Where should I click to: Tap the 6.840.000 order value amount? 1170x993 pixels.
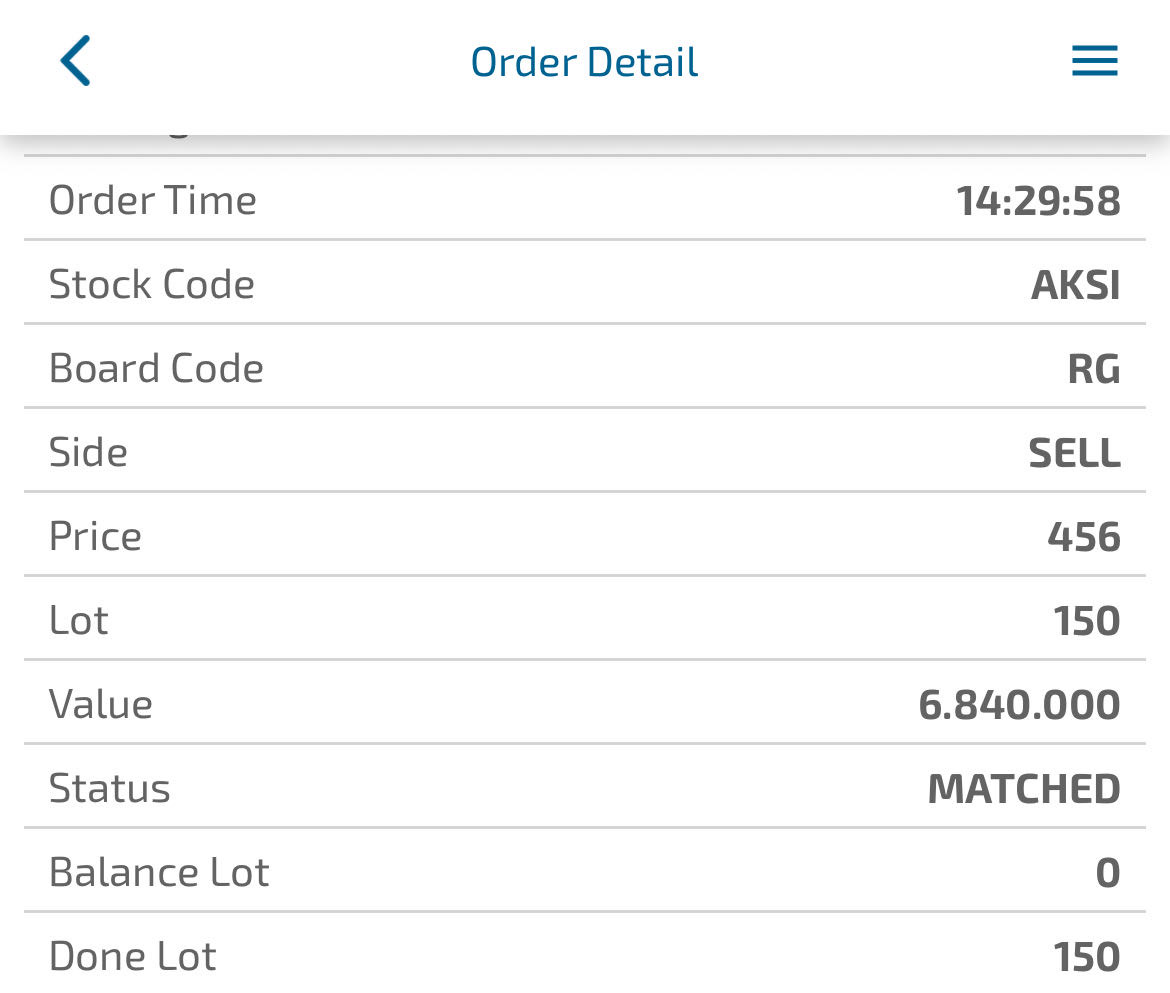1019,706
